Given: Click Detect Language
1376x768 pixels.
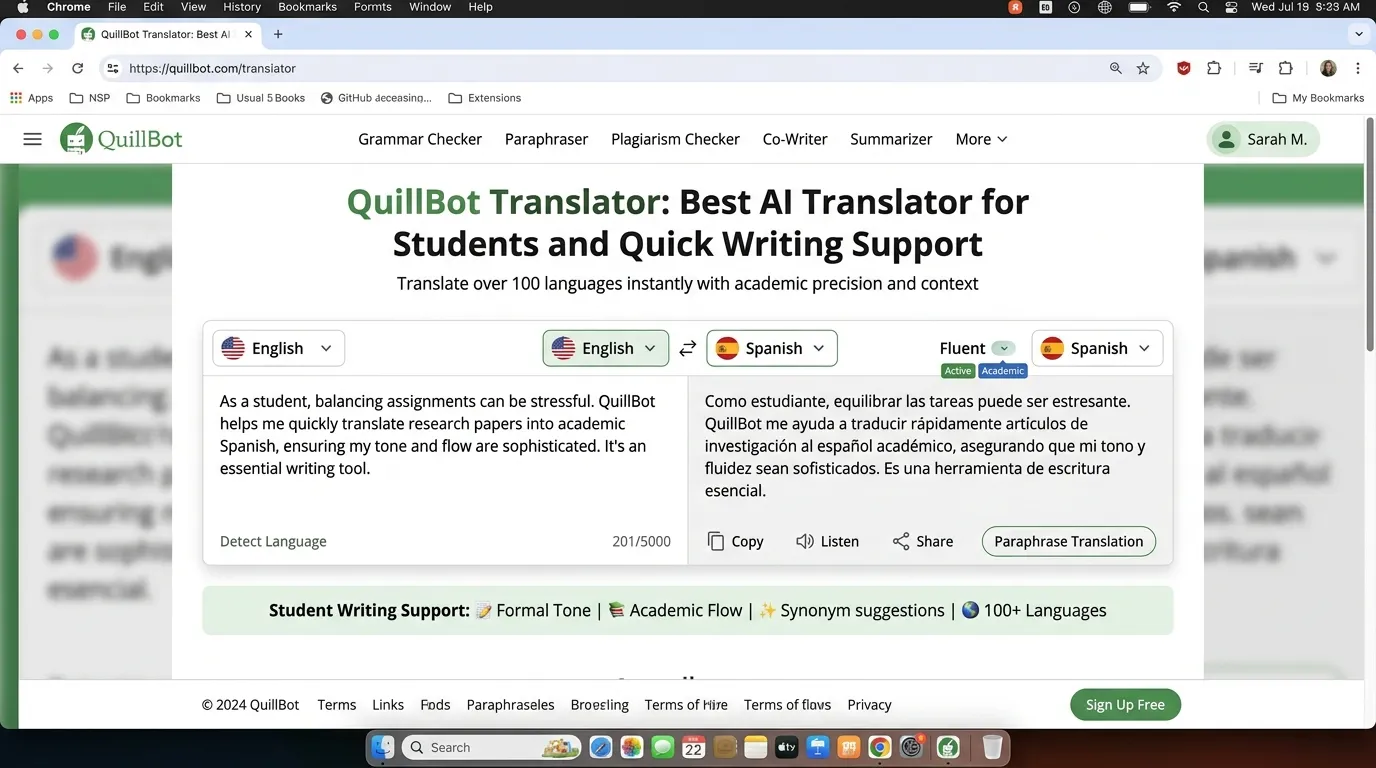Looking at the screenshot, I should pyautogui.click(x=273, y=541).
